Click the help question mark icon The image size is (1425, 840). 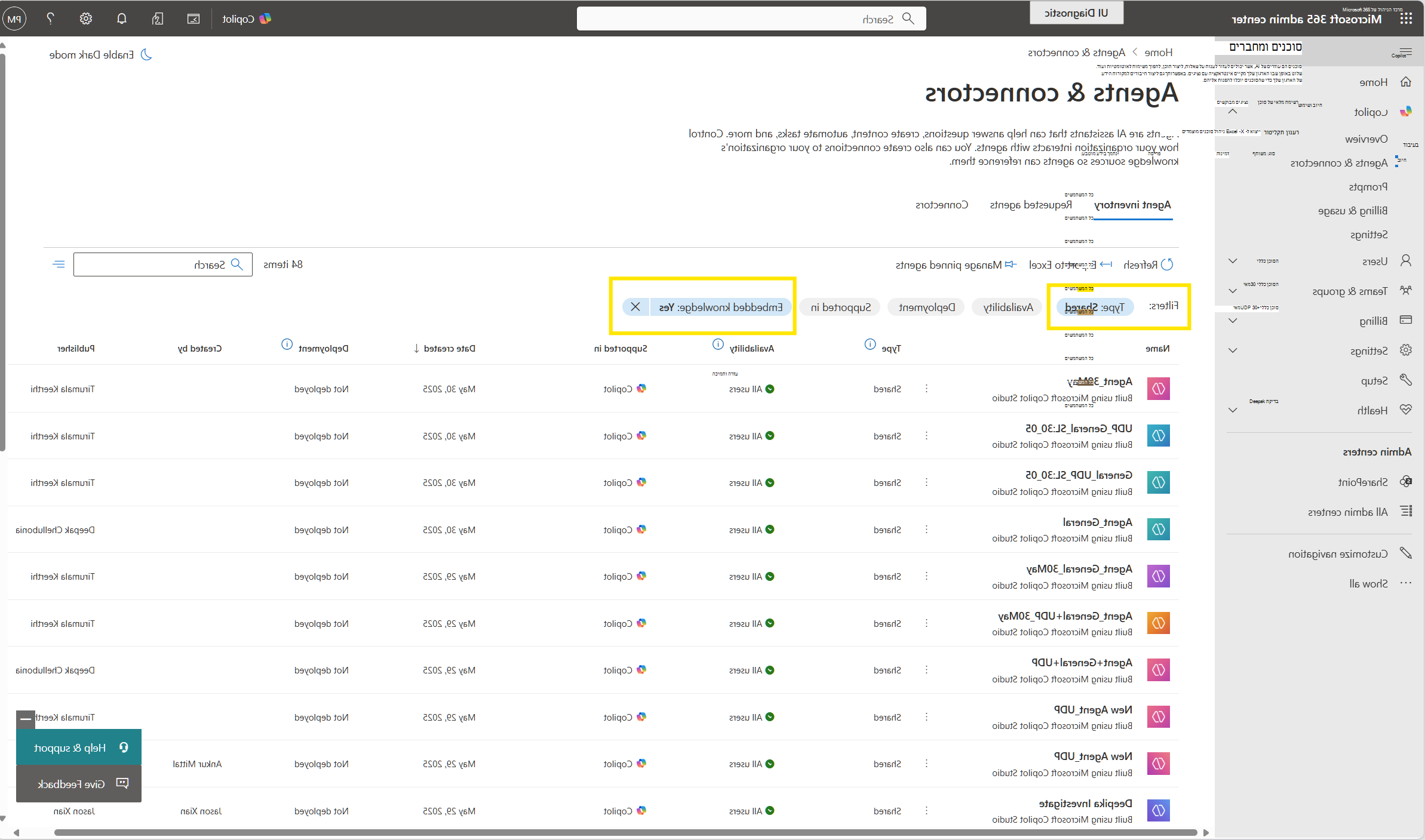50,19
